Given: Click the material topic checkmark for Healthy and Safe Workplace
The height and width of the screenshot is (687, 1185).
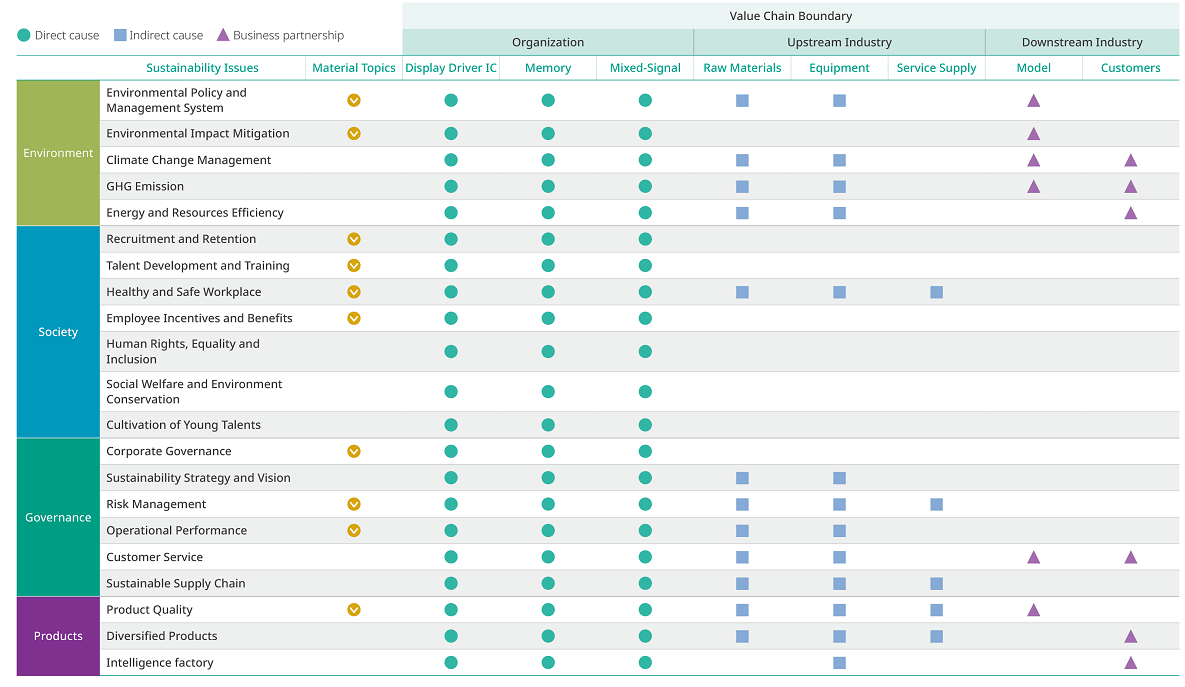Looking at the screenshot, I should [354, 292].
